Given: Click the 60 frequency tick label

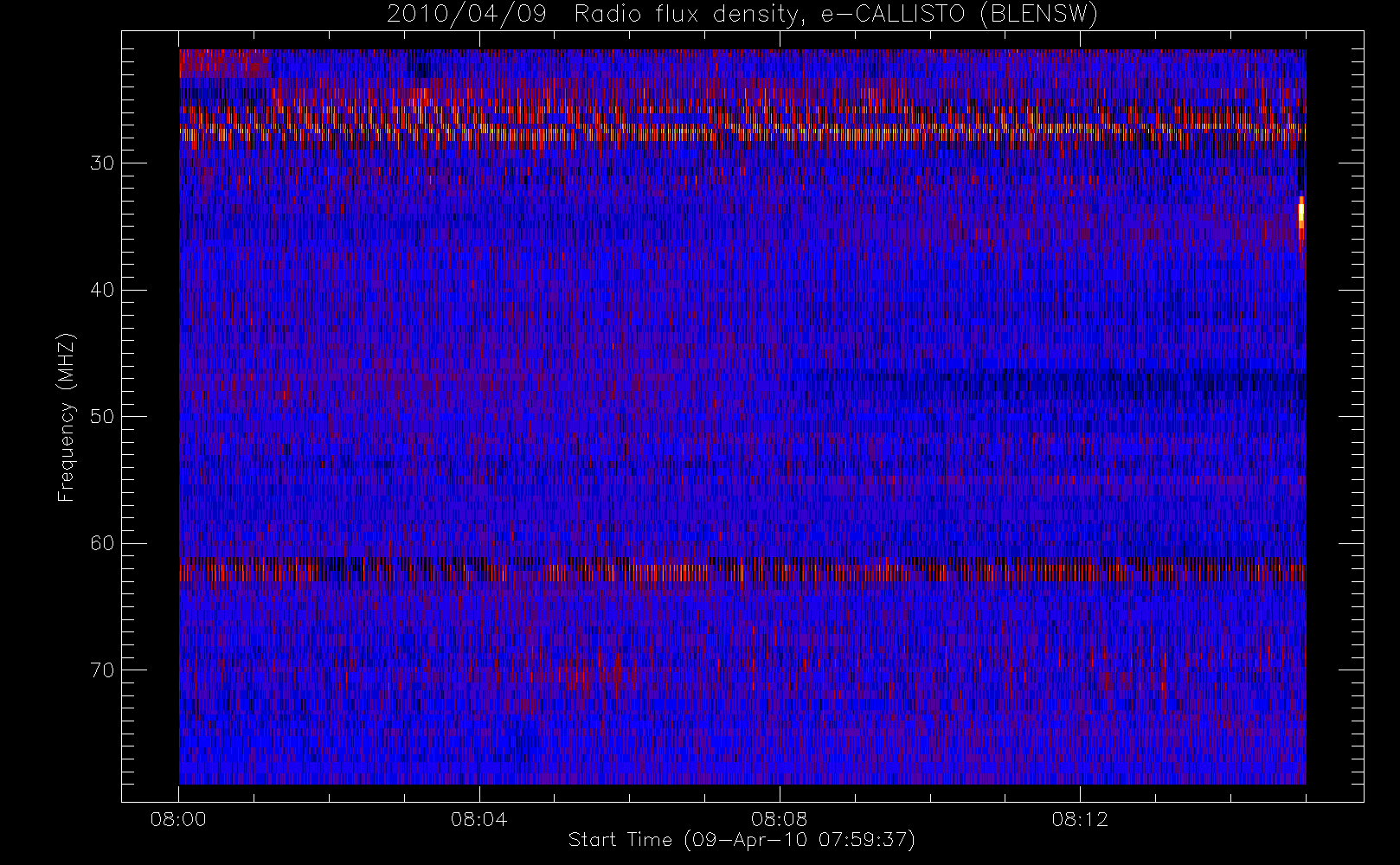Looking at the screenshot, I should [x=102, y=543].
